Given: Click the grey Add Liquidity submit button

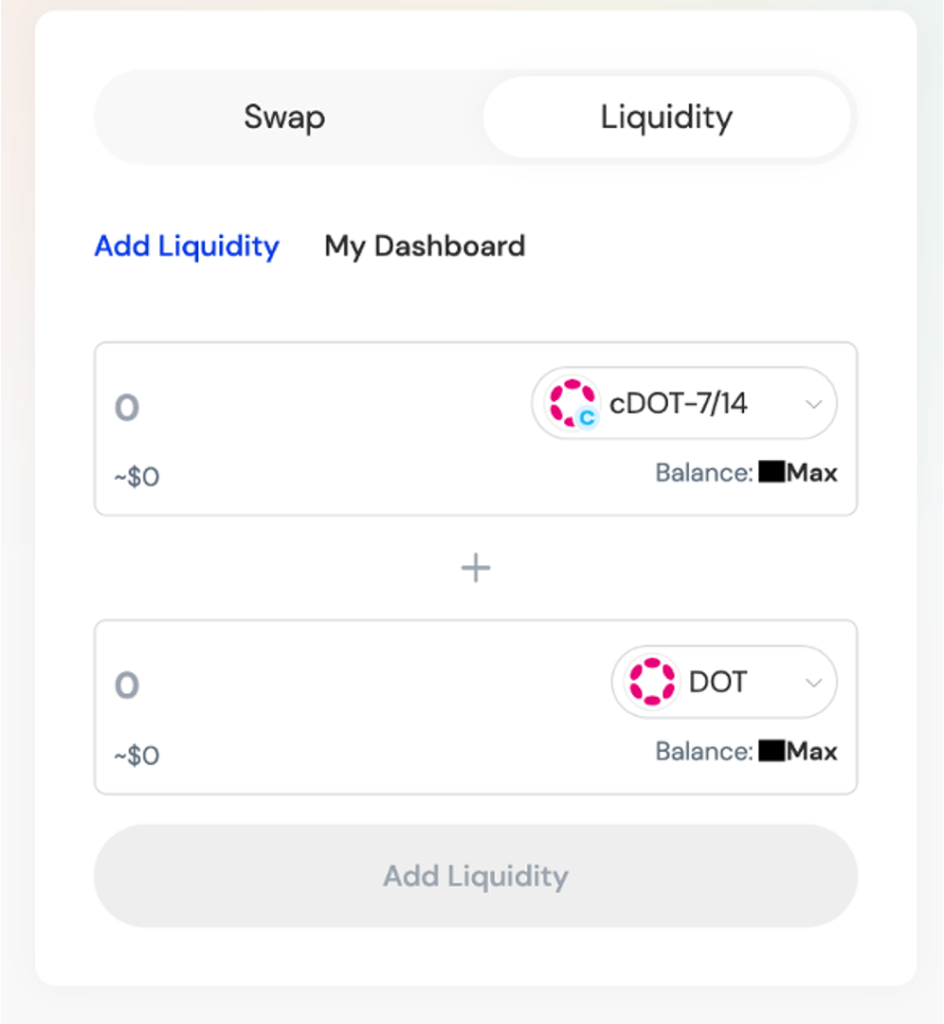Looking at the screenshot, I should click(x=475, y=876).
